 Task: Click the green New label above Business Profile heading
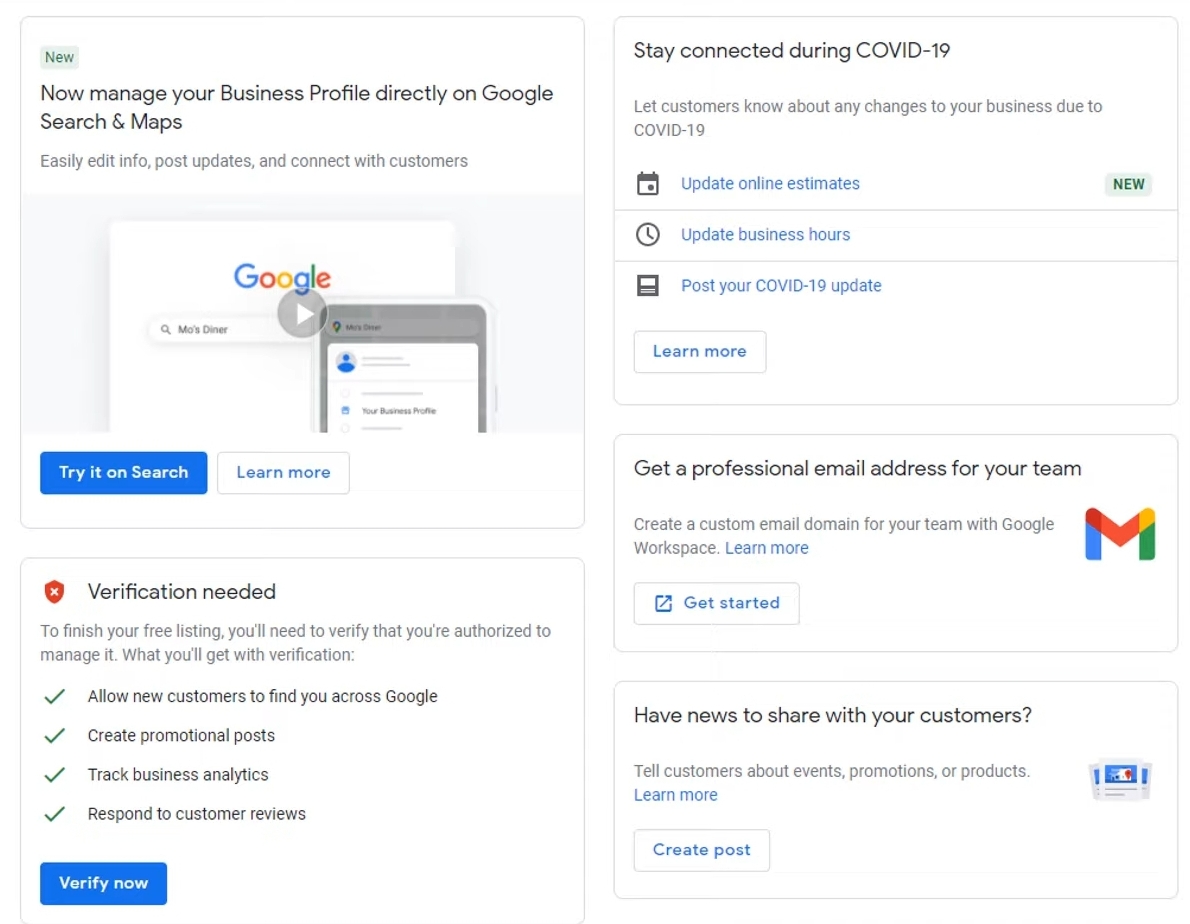[59, 57]
